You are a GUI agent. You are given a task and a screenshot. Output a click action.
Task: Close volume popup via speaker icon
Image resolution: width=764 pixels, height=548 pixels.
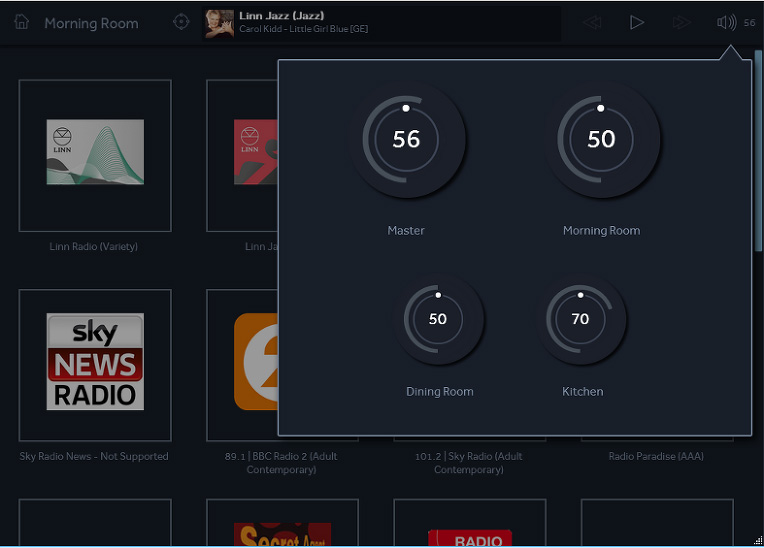point(726,22)
